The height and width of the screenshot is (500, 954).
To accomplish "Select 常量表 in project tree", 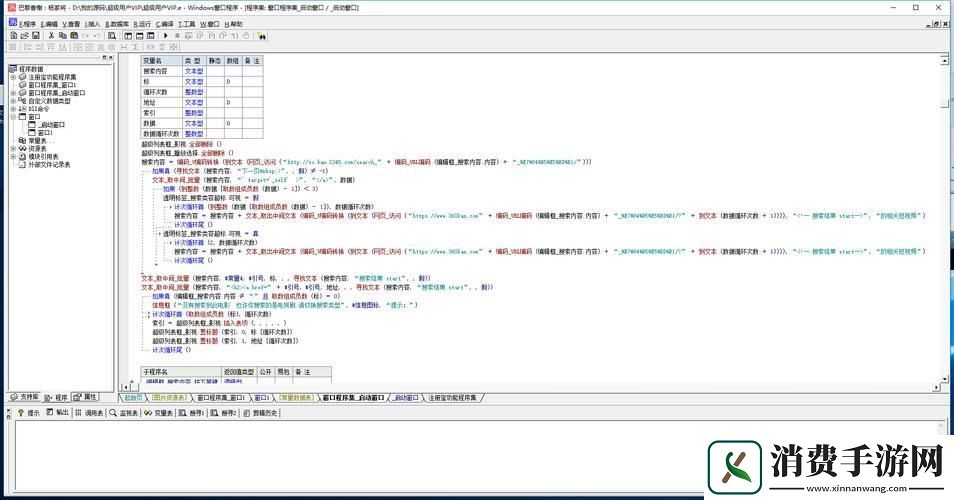I will point(41,141).
